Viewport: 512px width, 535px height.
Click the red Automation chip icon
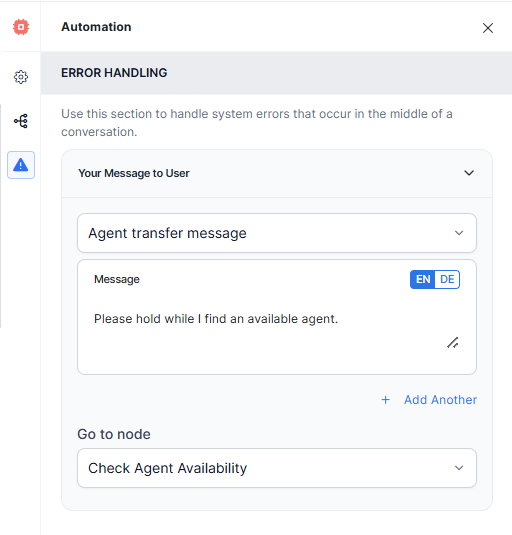pos(21,27)
